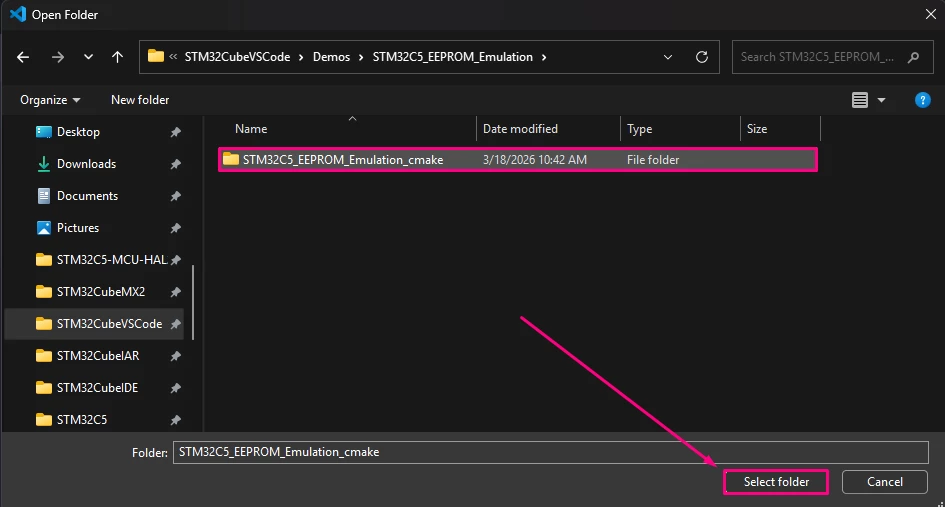
Task: Create a New folder
Action: [140, 100]
